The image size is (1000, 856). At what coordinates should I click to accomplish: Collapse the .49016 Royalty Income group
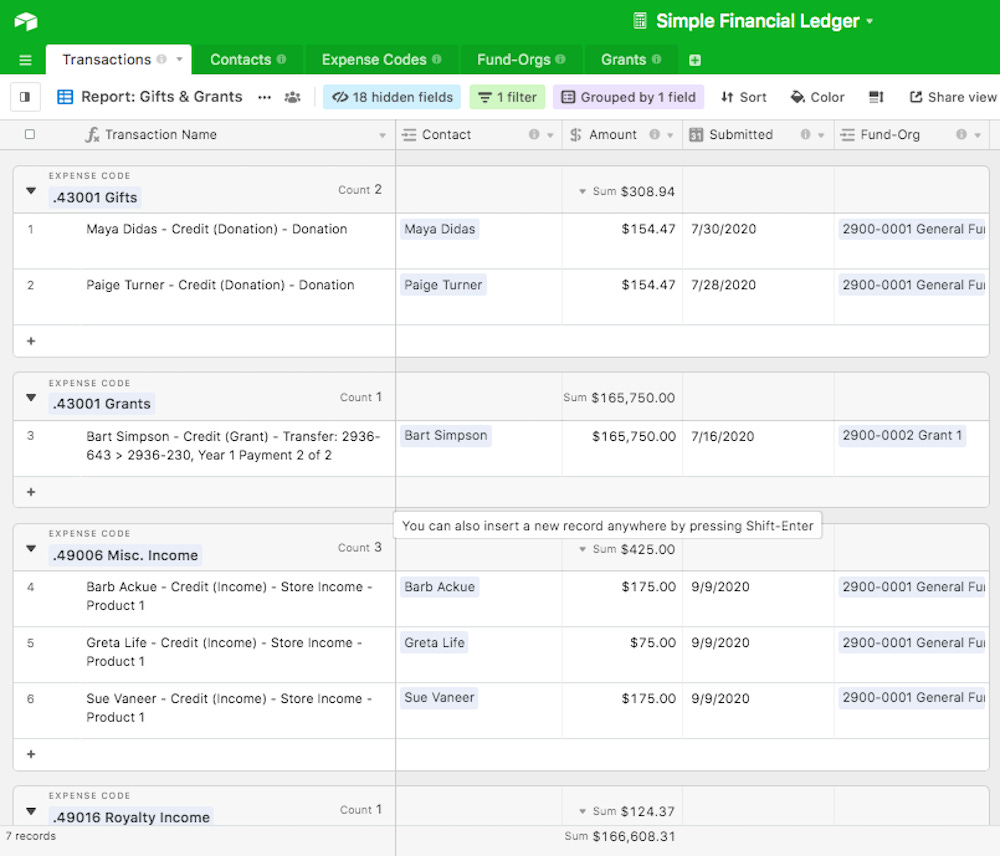pos(31,811)
